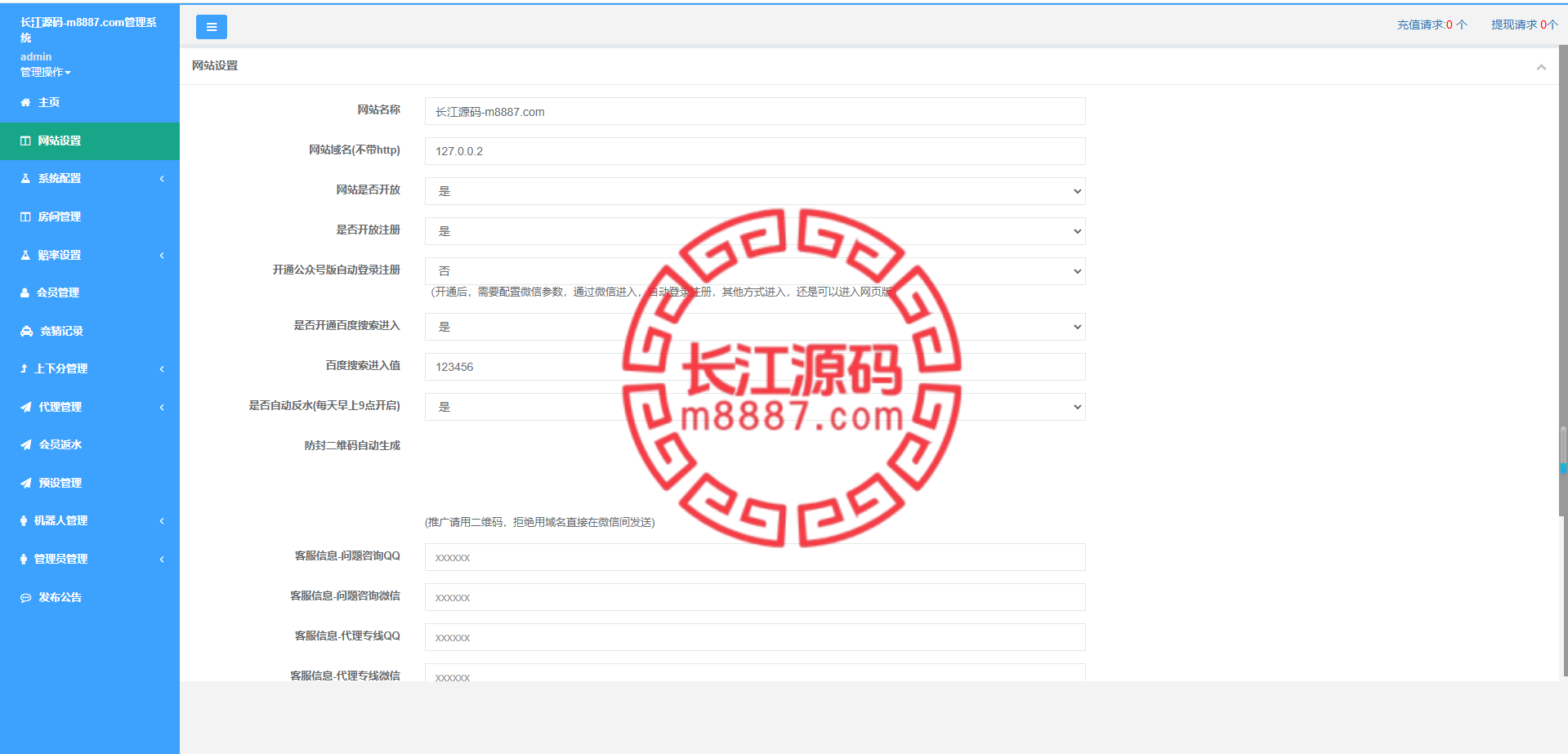Screen dimensions: 1568x754
Task: Click the 网站域名 input field
Action: (x=755, y=151)
